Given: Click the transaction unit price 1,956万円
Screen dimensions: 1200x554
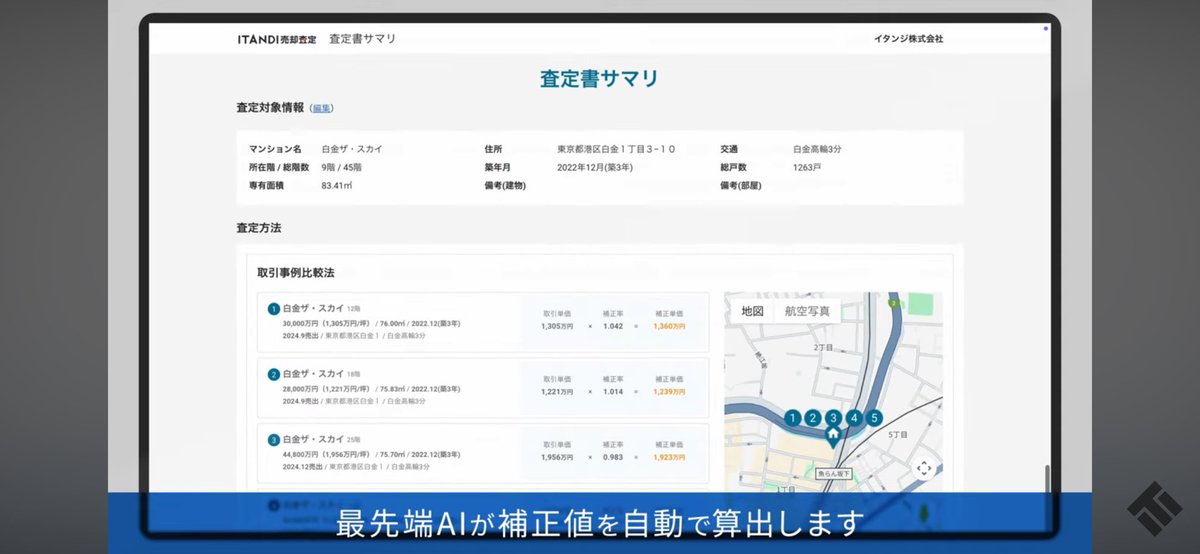Looking at the screenshot, I should [557, 457].
